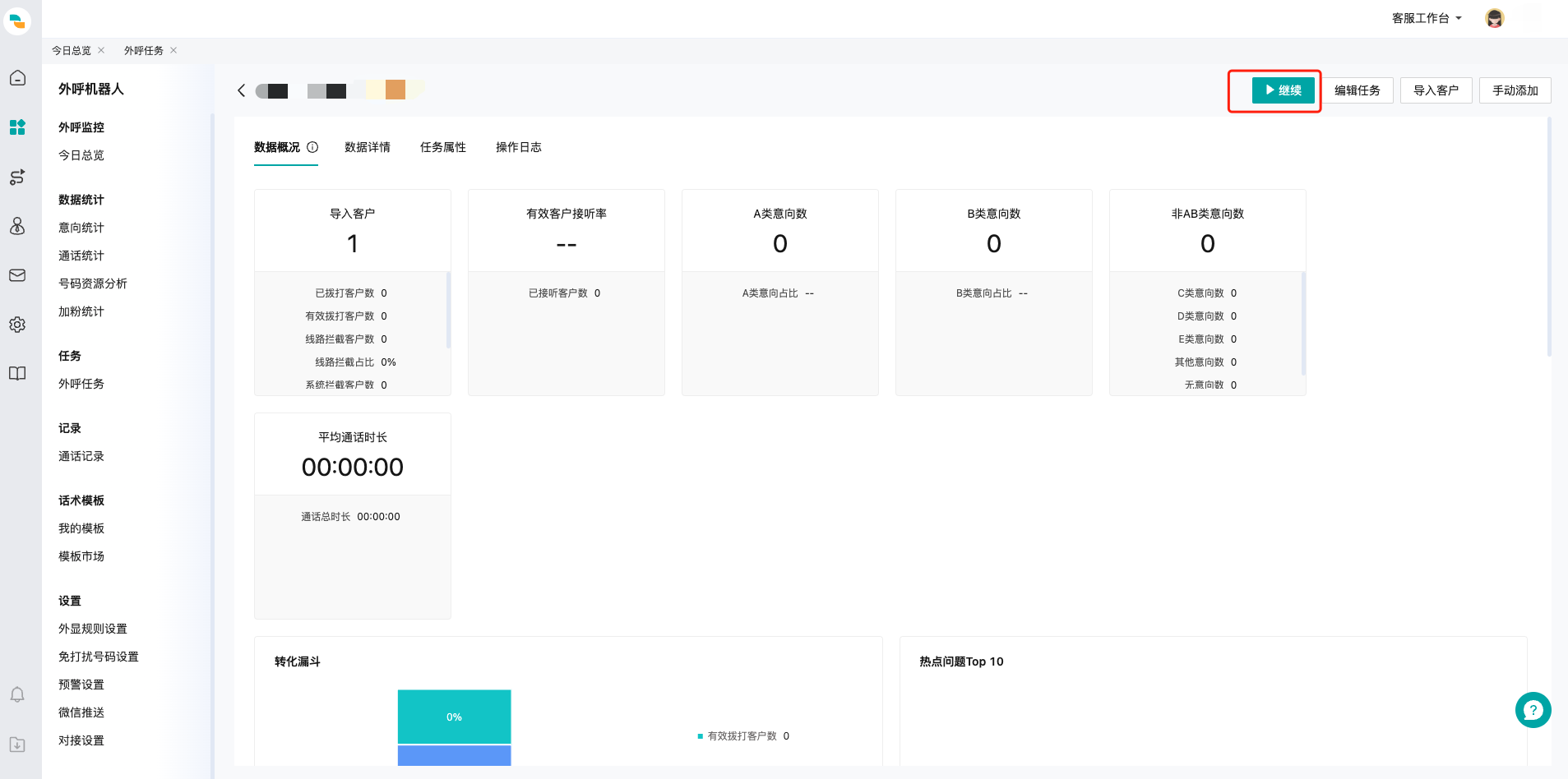Open the notification bell icon
The height and width of the screenshot is (779, 1568).
17,694
